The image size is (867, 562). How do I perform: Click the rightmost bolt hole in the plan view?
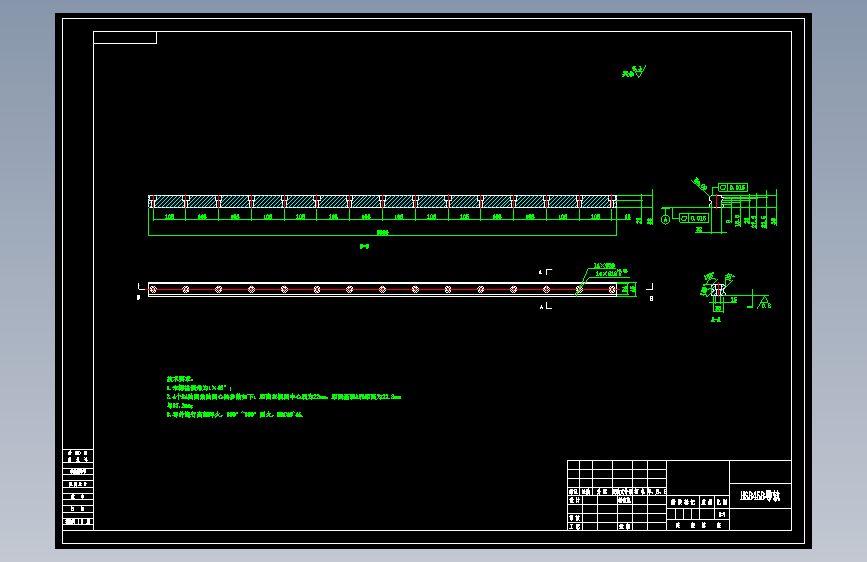click(x=612, y=289)
